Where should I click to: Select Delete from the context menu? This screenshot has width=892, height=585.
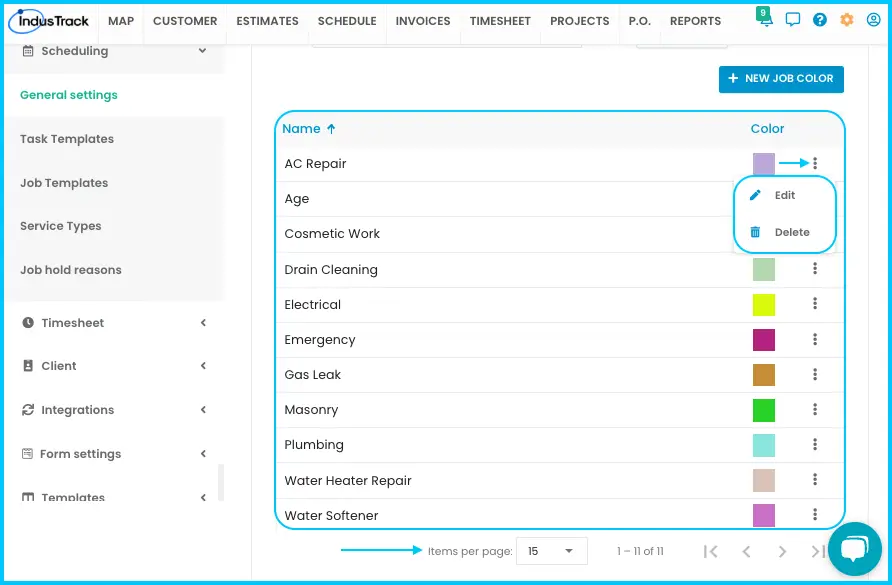(784, 232)
